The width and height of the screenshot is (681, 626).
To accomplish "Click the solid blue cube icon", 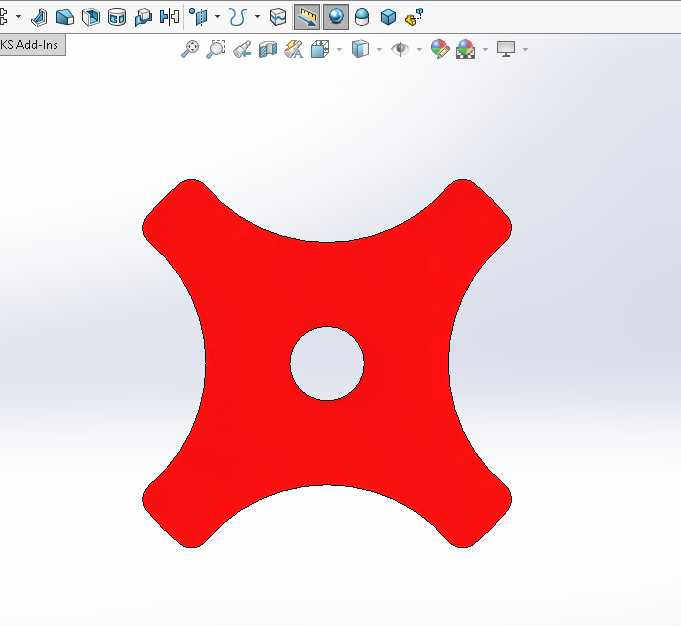I will (x=388, y=17).
